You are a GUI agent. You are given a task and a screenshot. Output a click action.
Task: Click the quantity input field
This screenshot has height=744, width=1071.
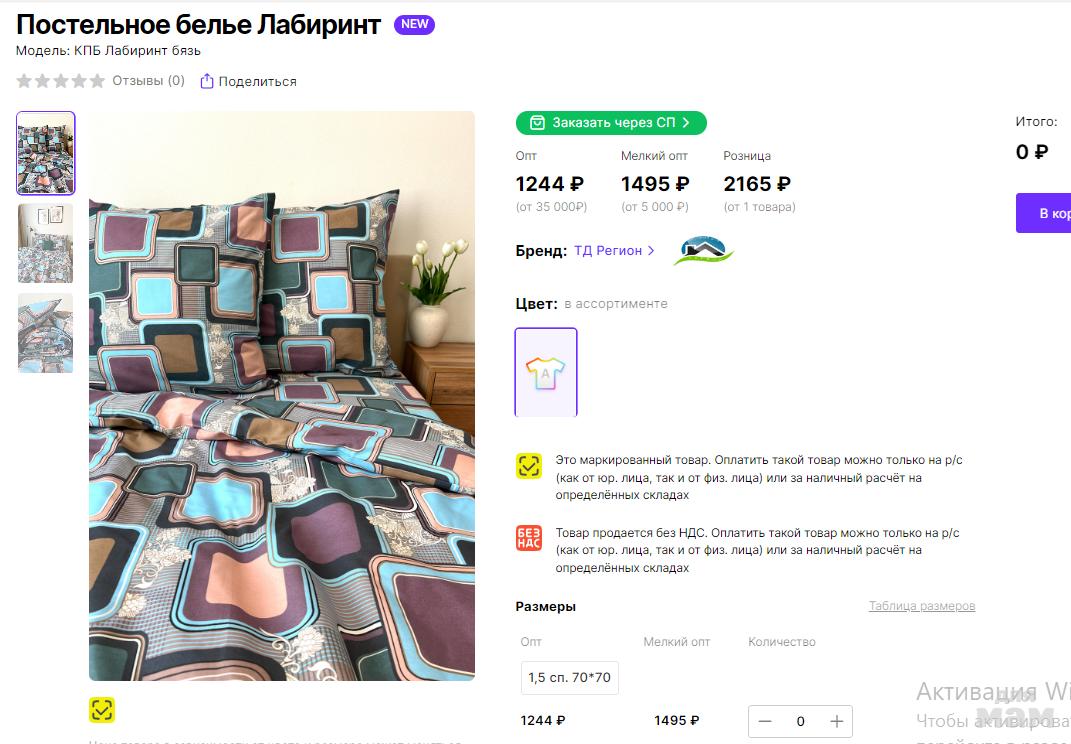click(800, 721)
